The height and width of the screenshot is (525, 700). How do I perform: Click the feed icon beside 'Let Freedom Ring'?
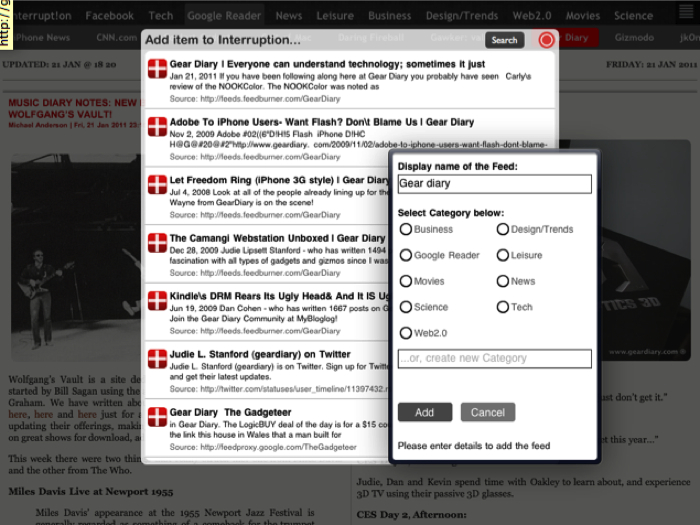(x=157, y=185)
